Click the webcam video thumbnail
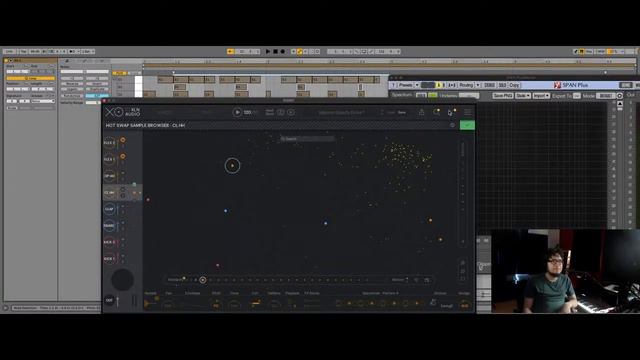 [x=565, y=271]
